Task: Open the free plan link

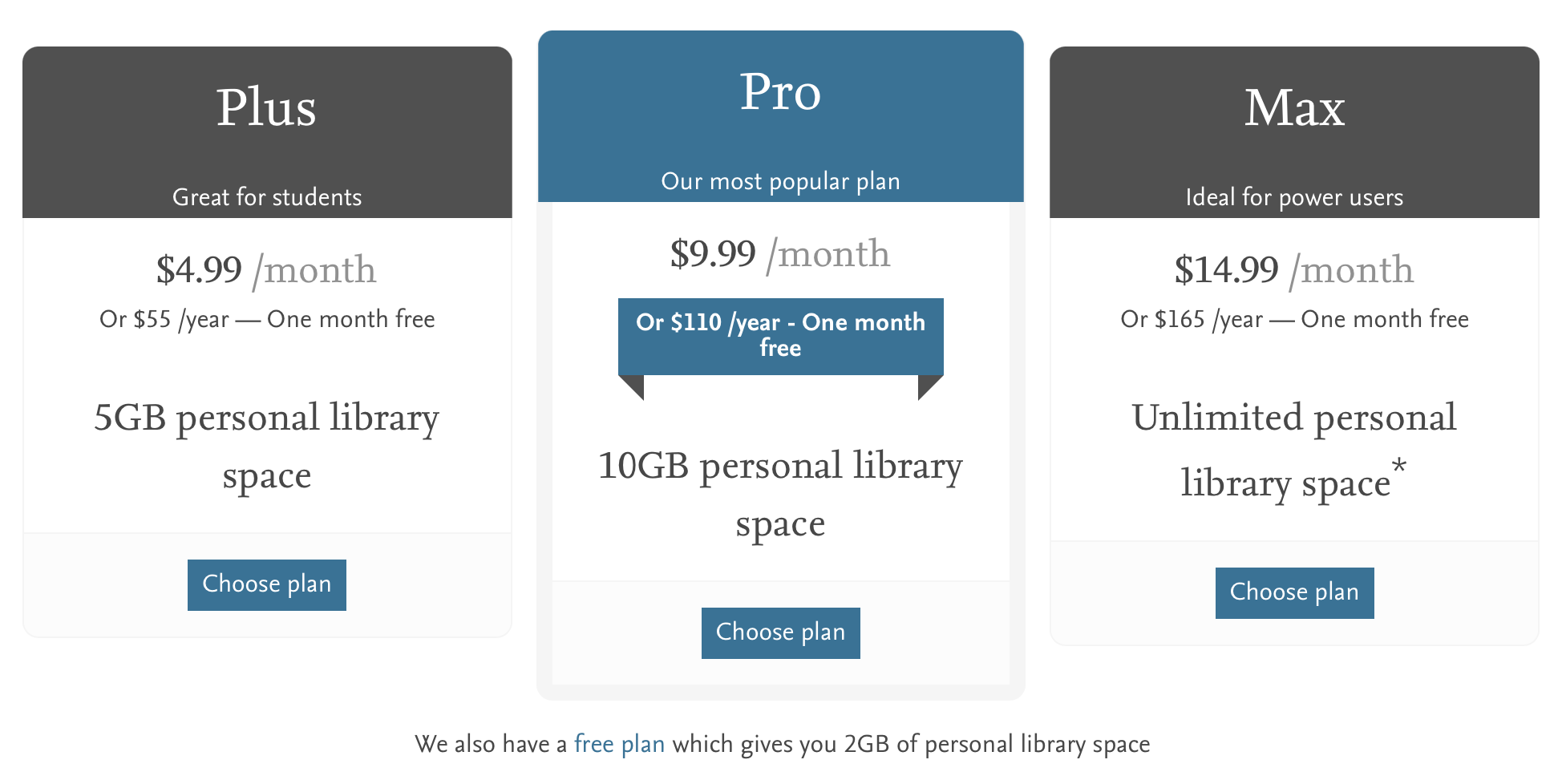Action: point(619,744)
